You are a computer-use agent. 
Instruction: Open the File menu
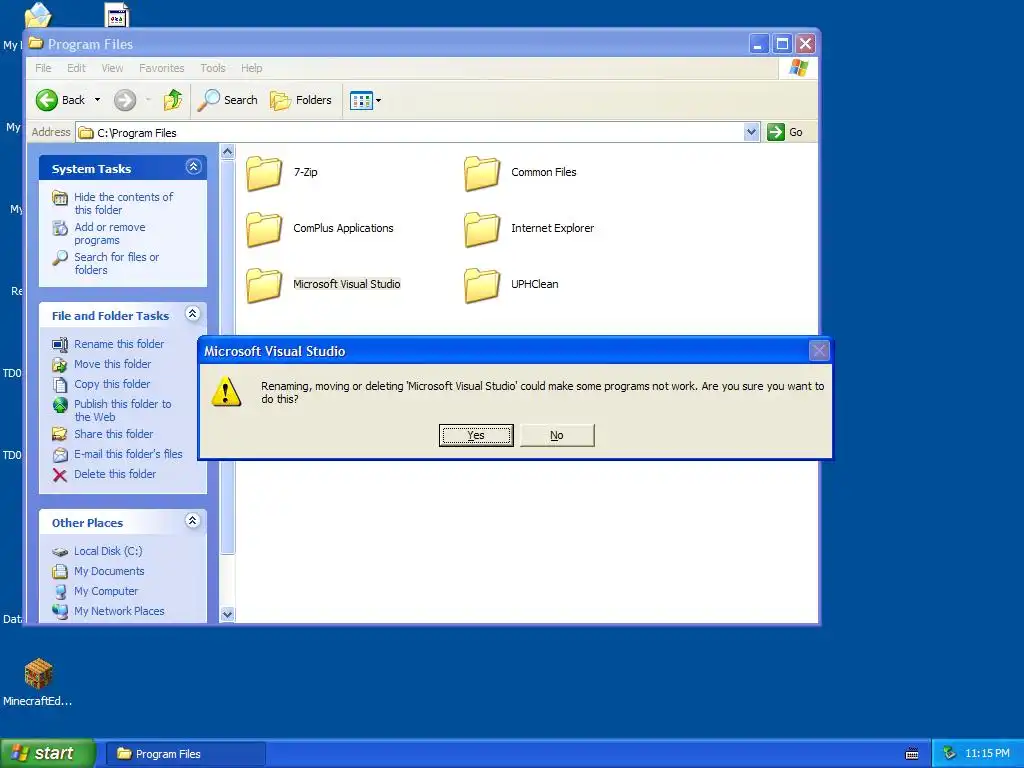coord(43,68)
